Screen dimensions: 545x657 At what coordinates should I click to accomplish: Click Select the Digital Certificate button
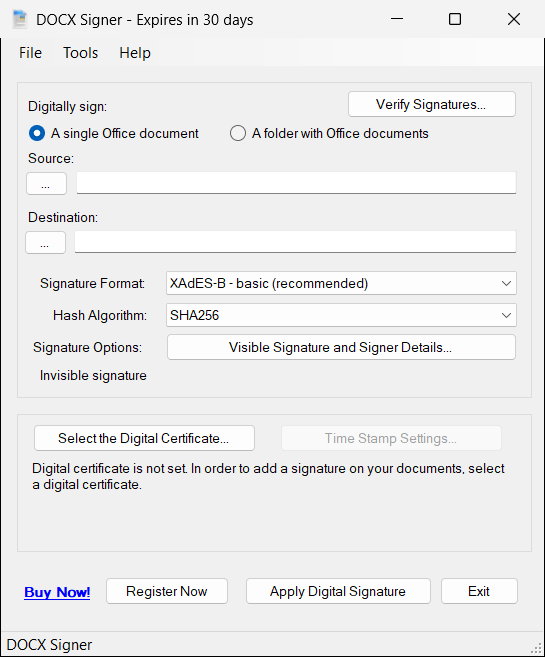(144, 438)
